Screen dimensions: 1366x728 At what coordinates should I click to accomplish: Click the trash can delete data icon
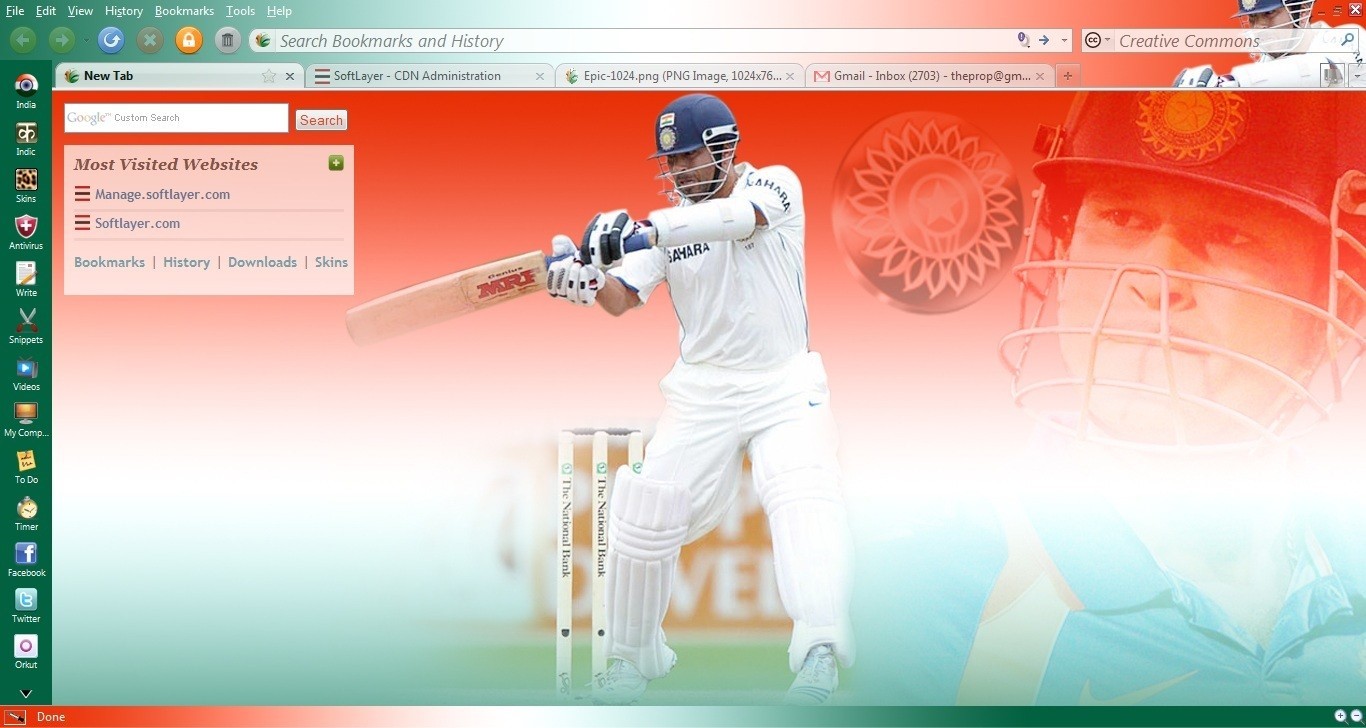tap(227, 40)
